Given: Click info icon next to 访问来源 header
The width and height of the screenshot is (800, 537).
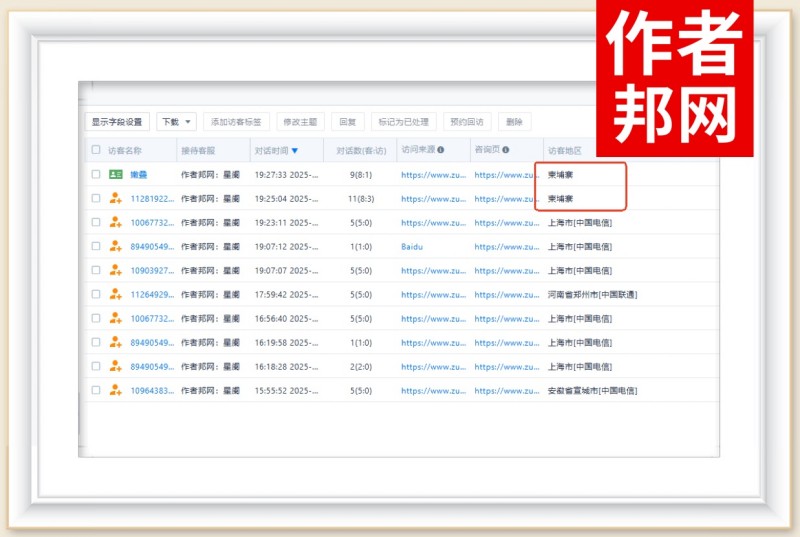Looking at the screenshot, I should point(440,150).
